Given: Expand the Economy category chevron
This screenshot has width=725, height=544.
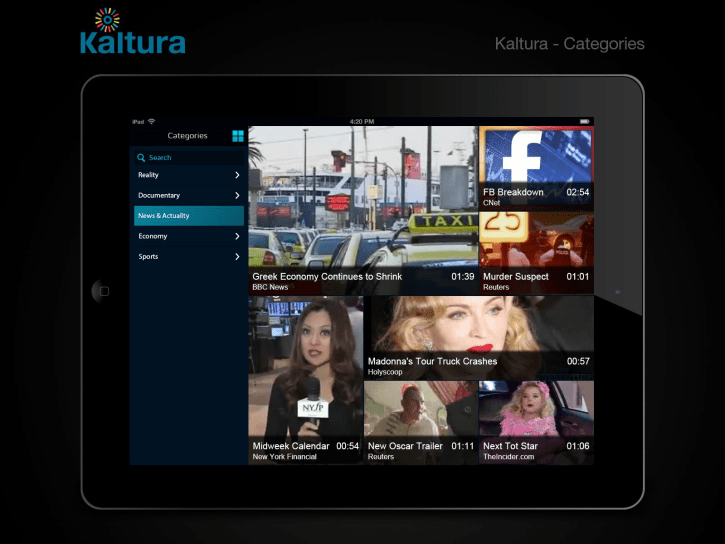Looking at the screenshot, I should point(237,236).
